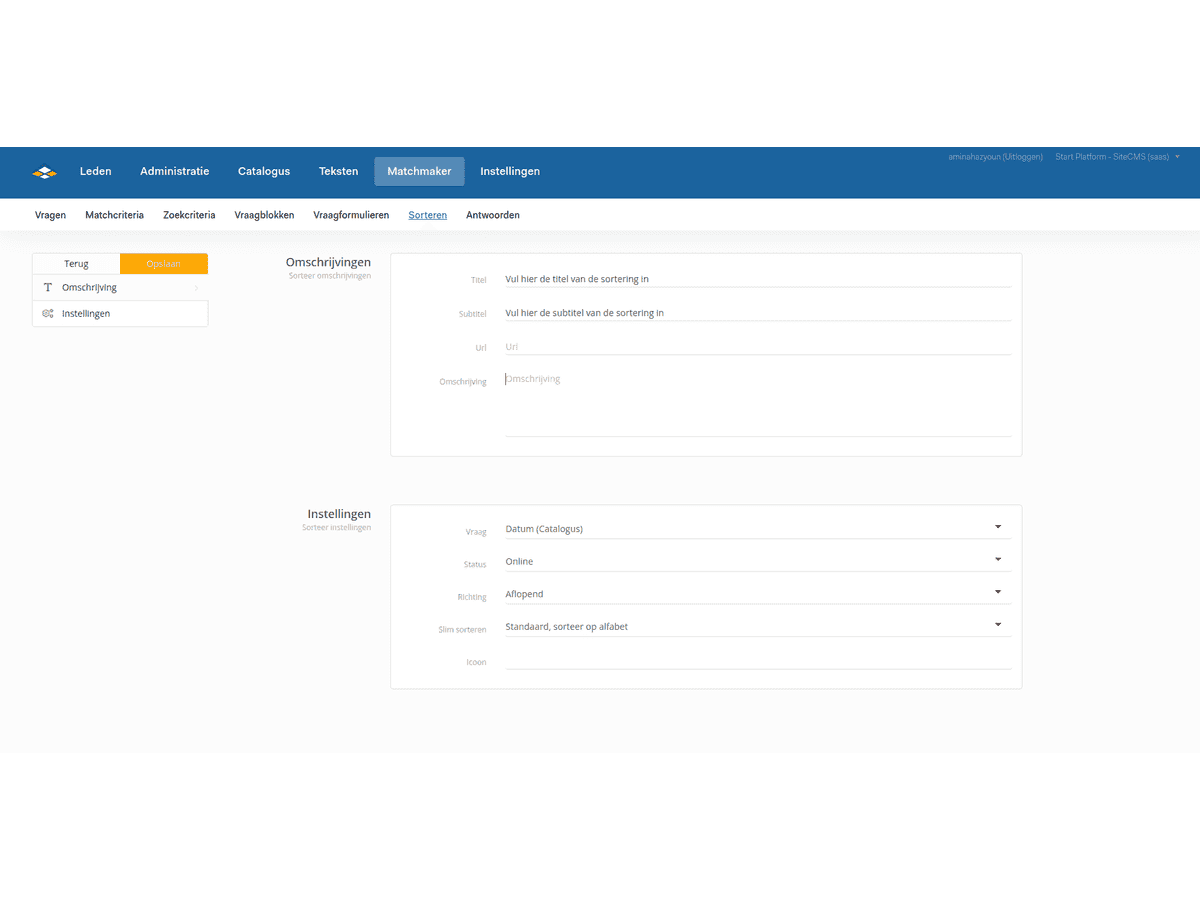1200x900 pixels.
Task: Select the Antwoorden tab
Action: tap(493, 215)
